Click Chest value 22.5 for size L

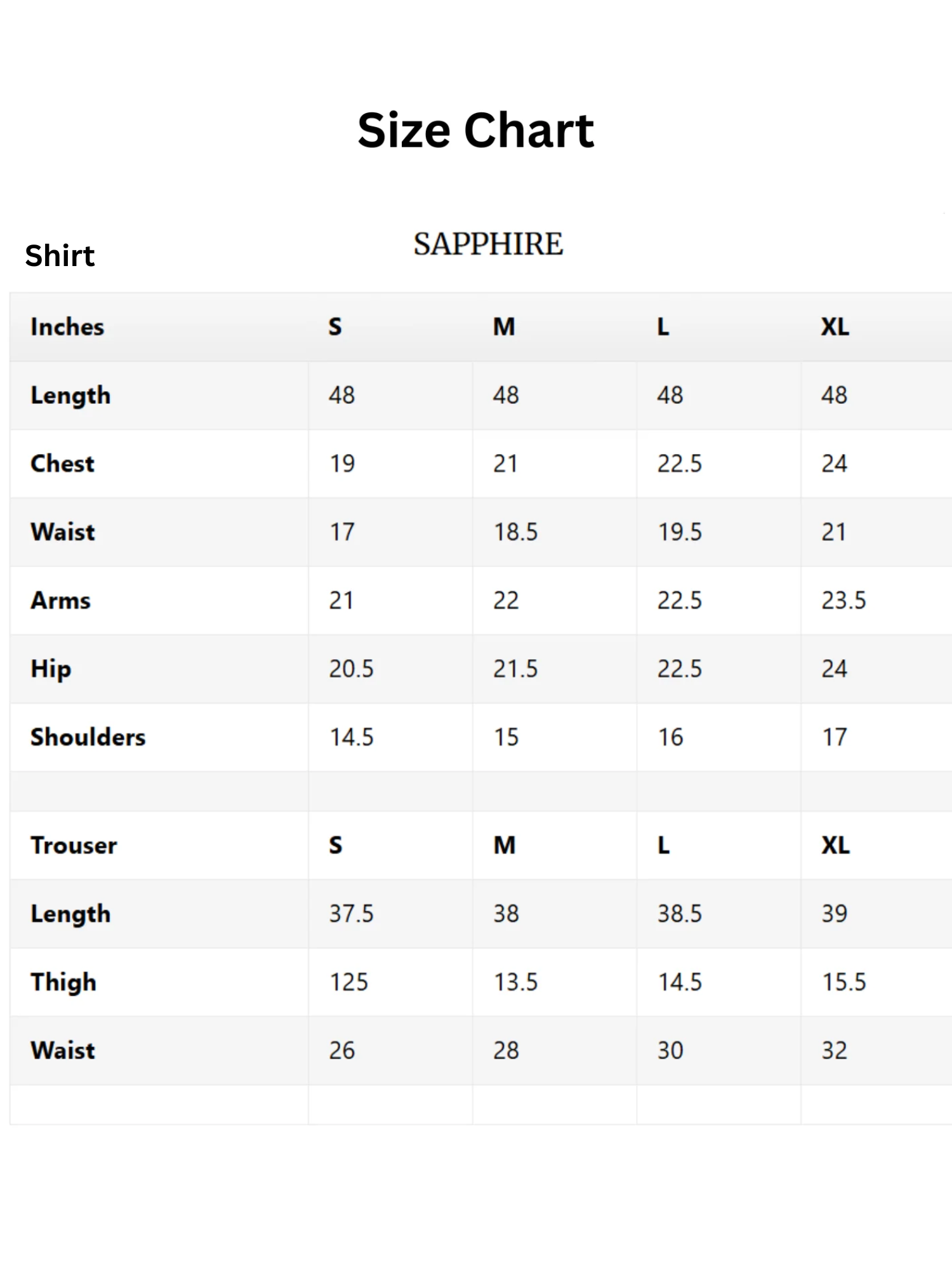[x=679, y=464]
